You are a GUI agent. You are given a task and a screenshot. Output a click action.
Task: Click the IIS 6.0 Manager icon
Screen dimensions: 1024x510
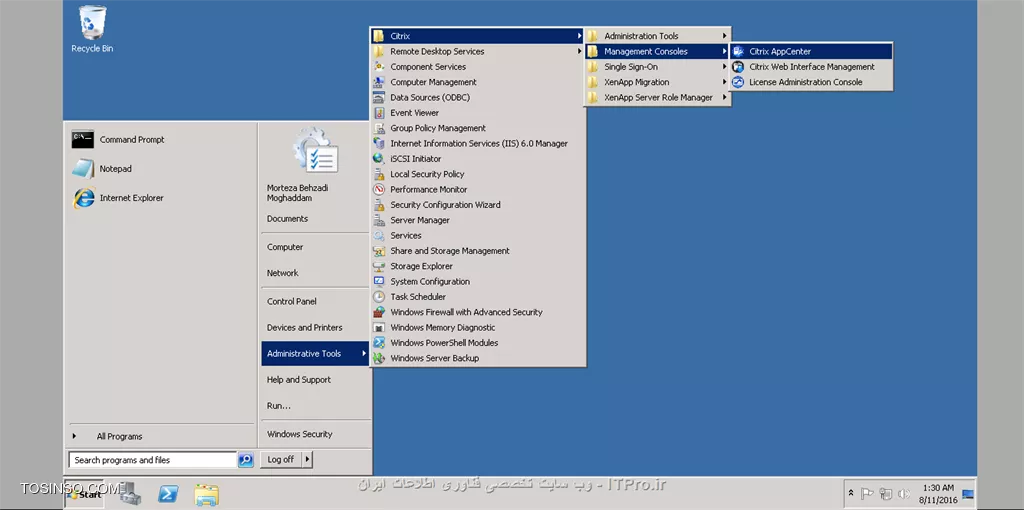[x=379, y=144]
